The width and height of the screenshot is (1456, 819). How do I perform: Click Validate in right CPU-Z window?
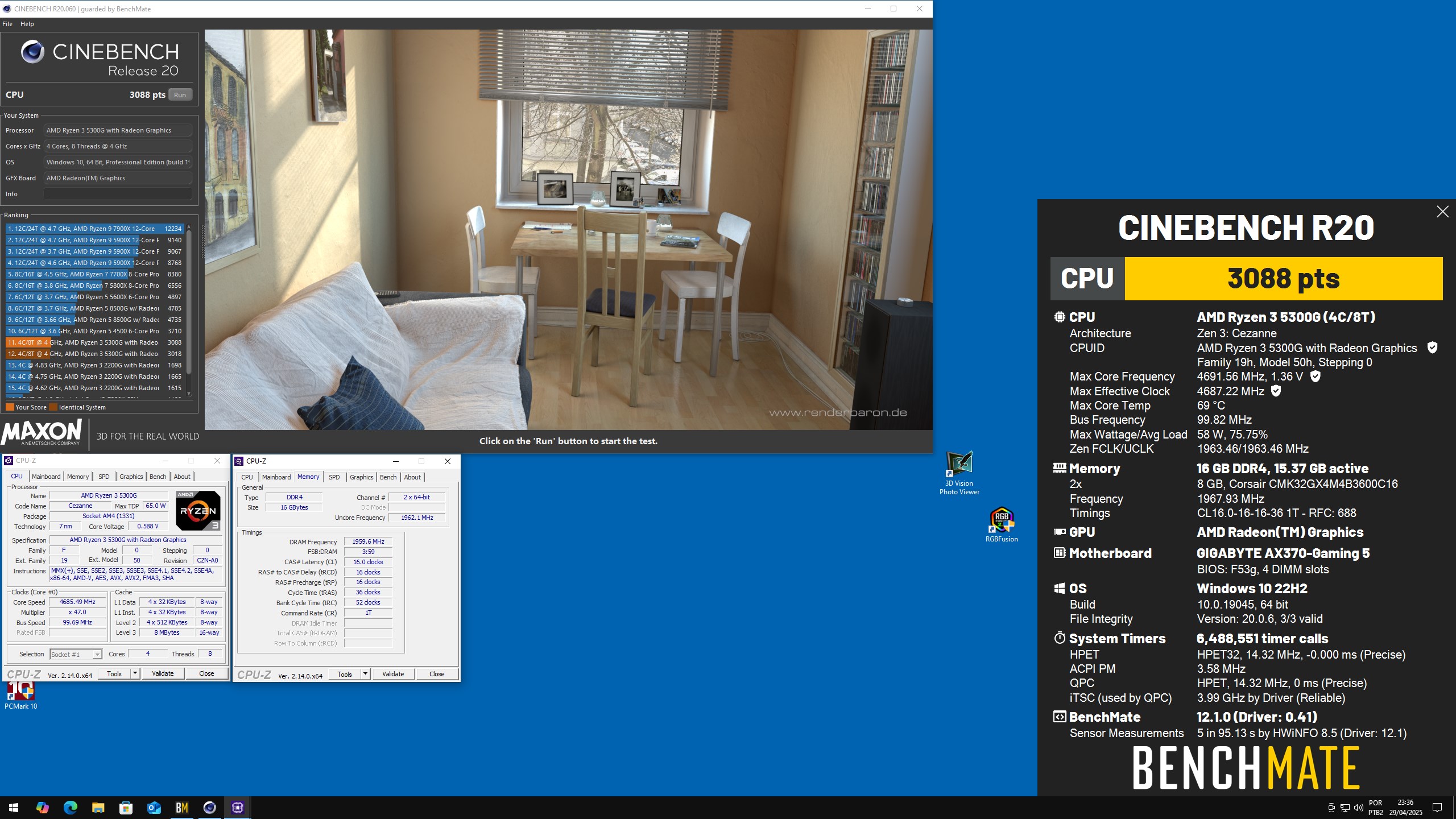point(393,674)
